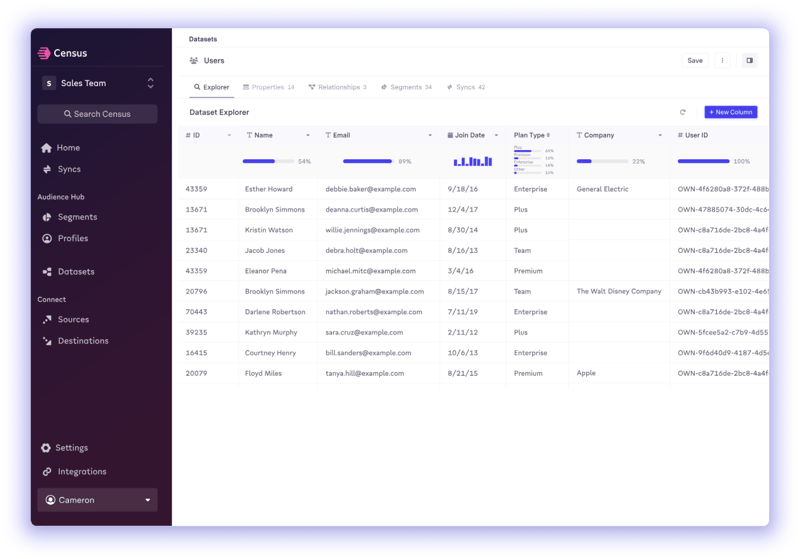Open the Sources page under Connect
Viewport: 800px width, 559px height.
tap(73, 320)
